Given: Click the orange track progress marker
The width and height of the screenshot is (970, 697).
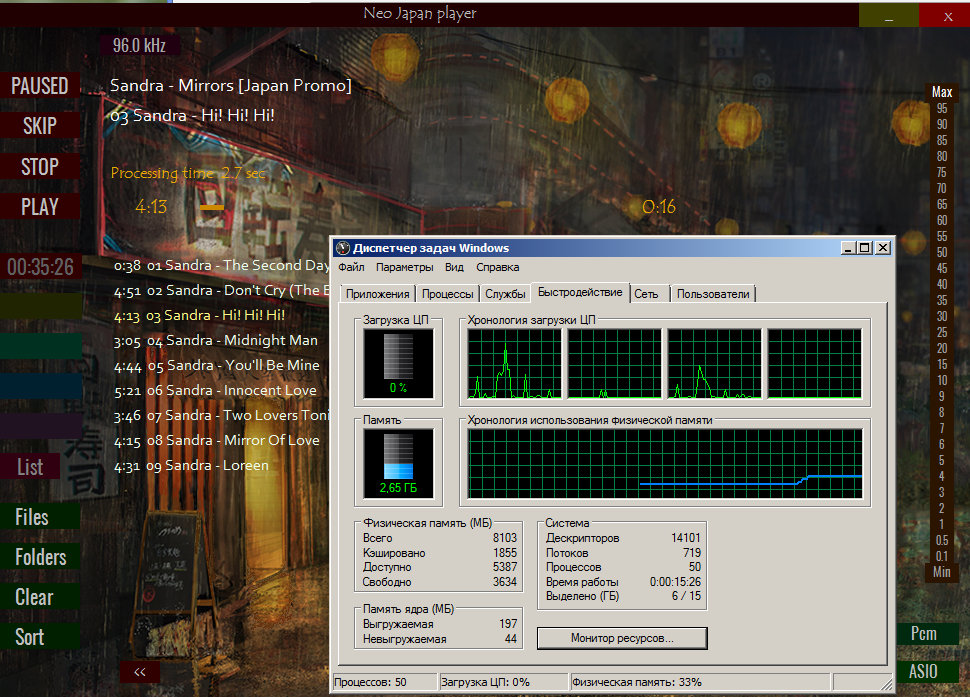Looking at the screenshot, I should (212, 208).
